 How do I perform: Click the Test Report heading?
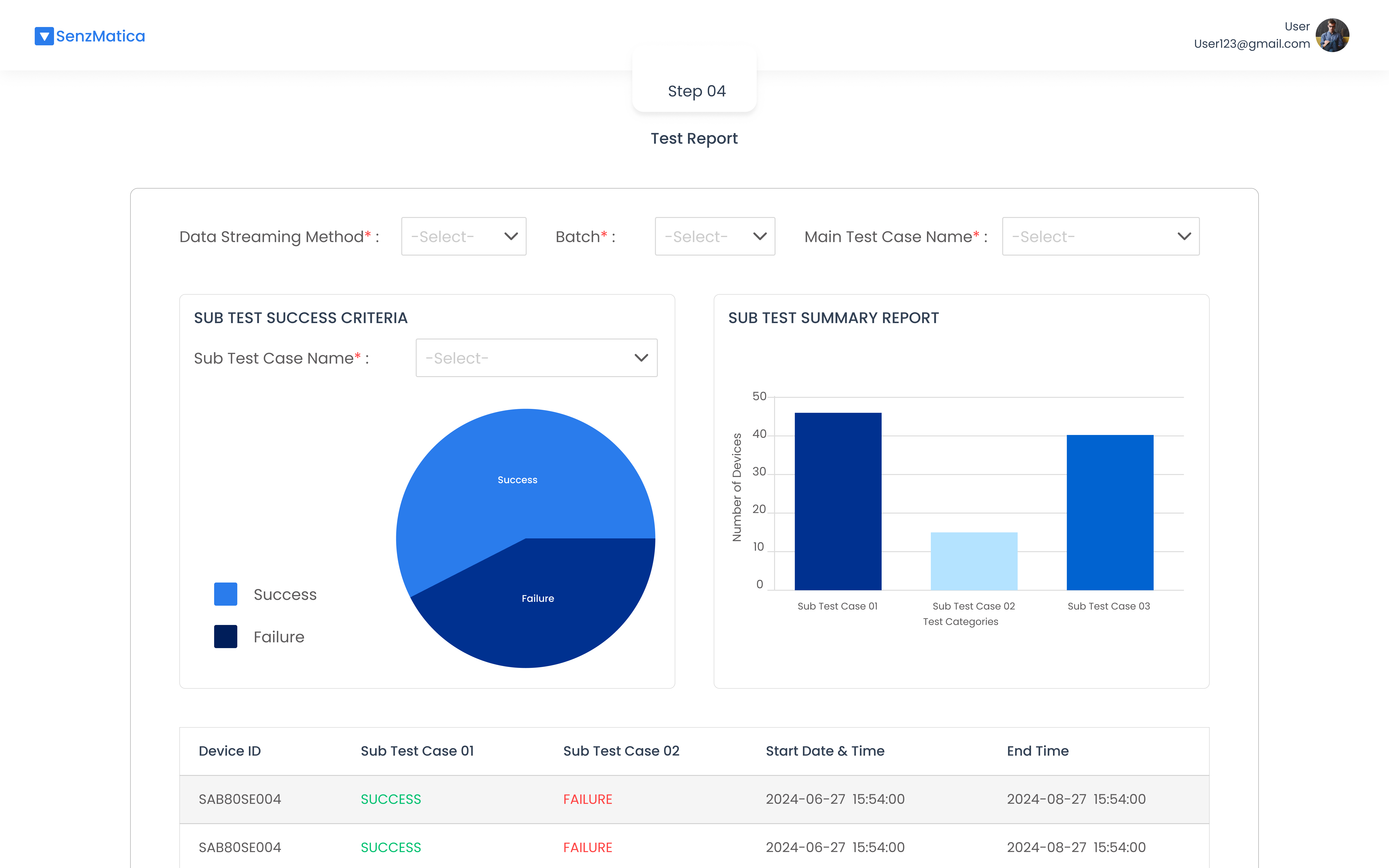[694, 138]
